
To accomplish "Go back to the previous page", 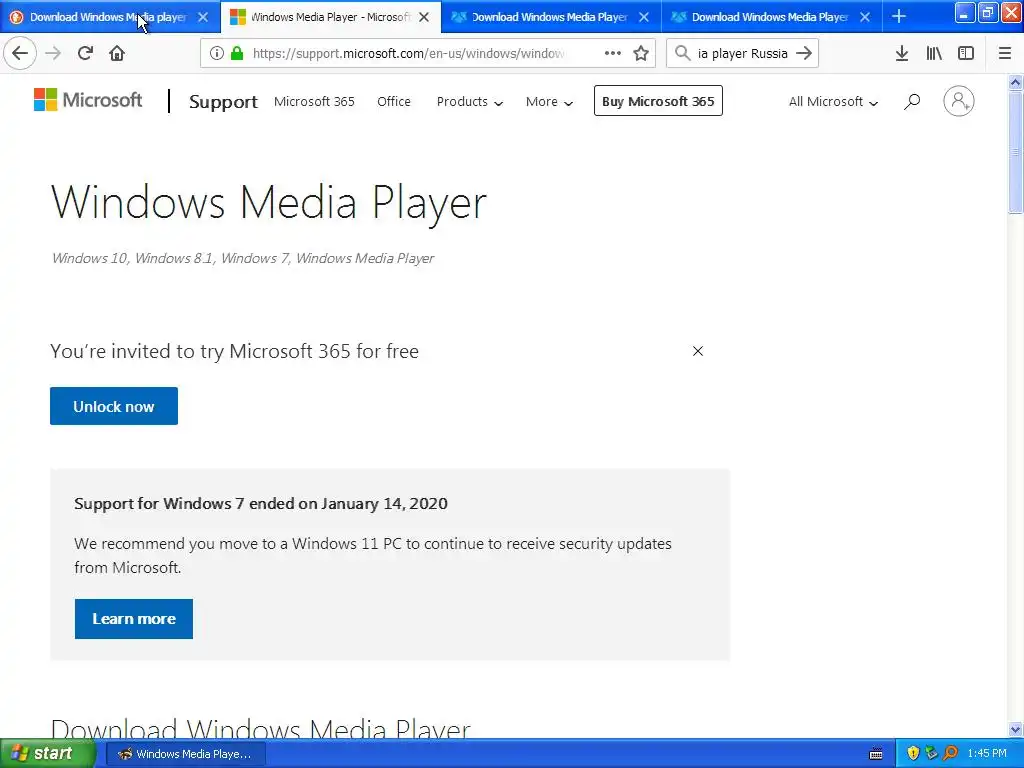I will 20,53.
